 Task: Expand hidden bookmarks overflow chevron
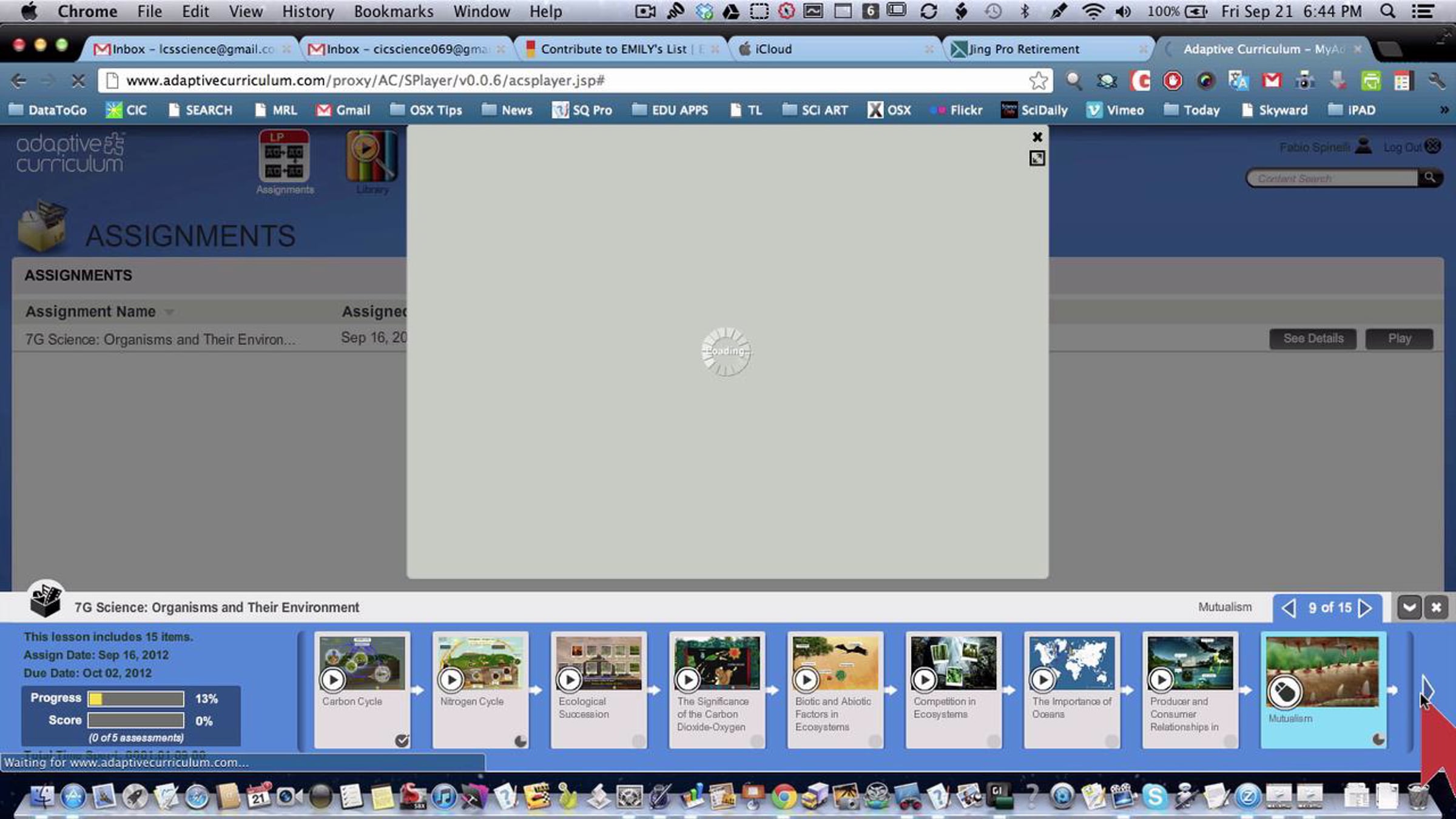(x=1444, y=110)
